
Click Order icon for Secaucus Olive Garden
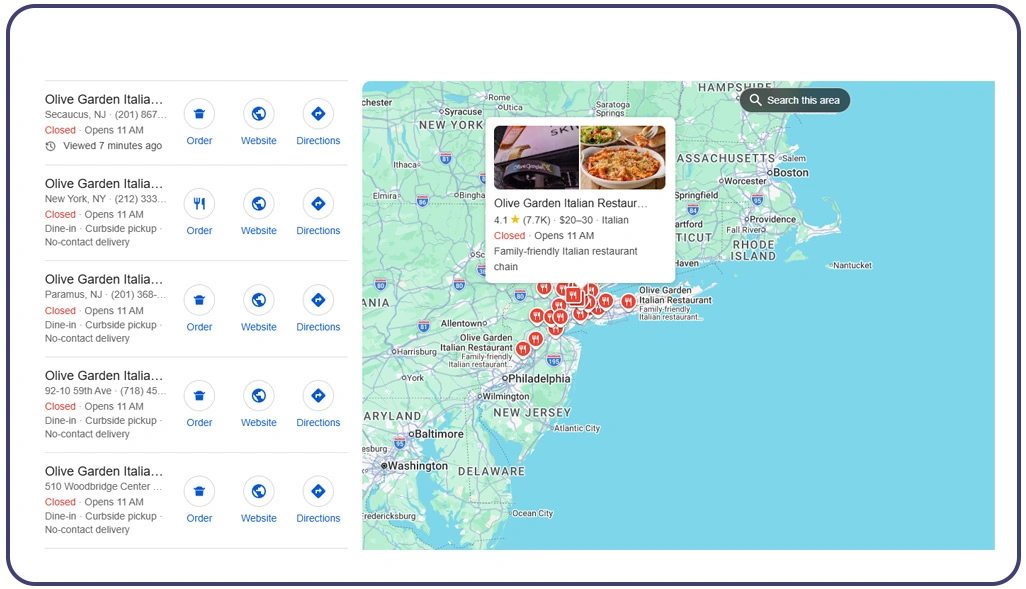tap(199, 114)
